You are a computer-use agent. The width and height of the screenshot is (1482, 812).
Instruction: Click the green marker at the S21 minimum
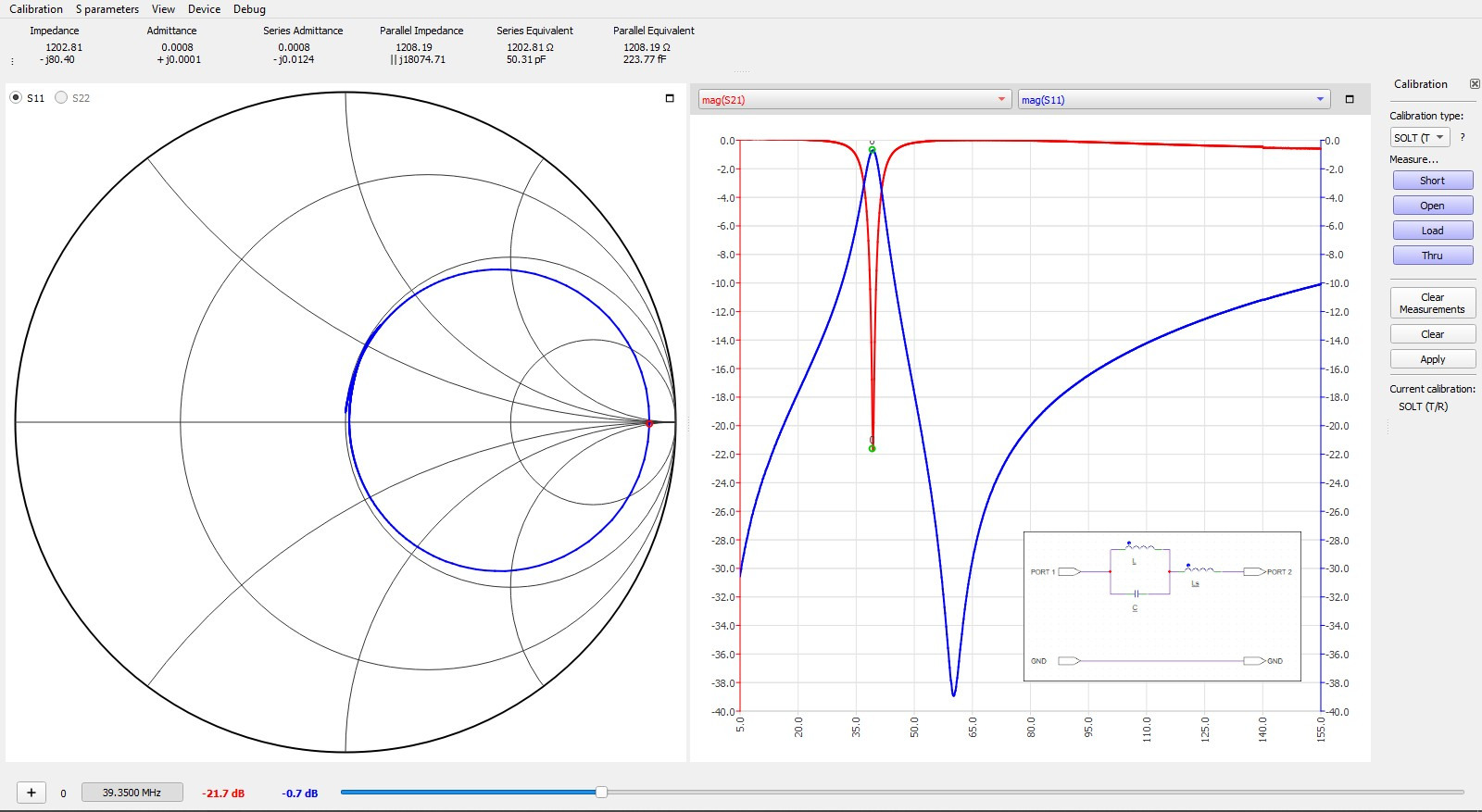click(872, 448)
